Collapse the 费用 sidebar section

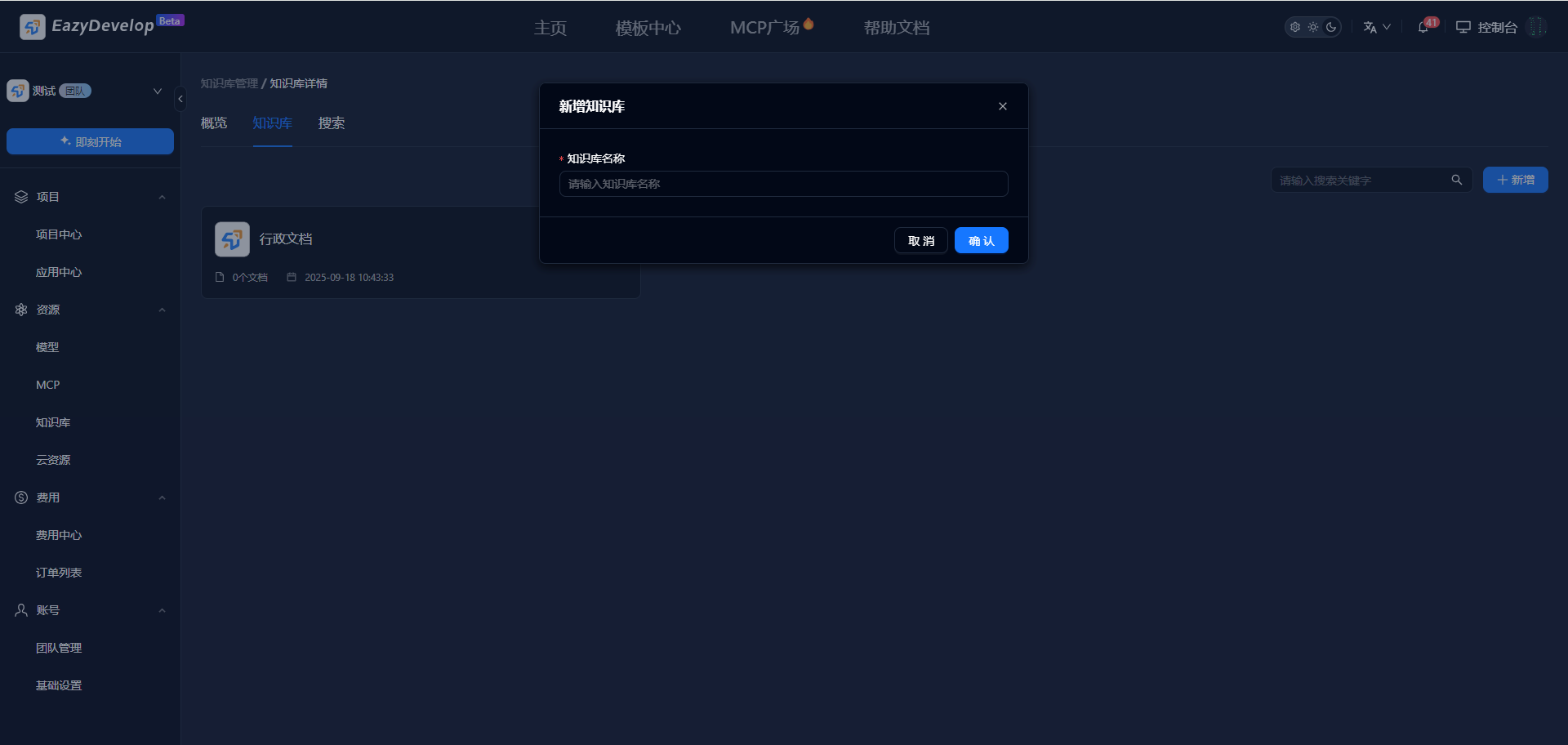pyautogui.click(x=162, y=497)
